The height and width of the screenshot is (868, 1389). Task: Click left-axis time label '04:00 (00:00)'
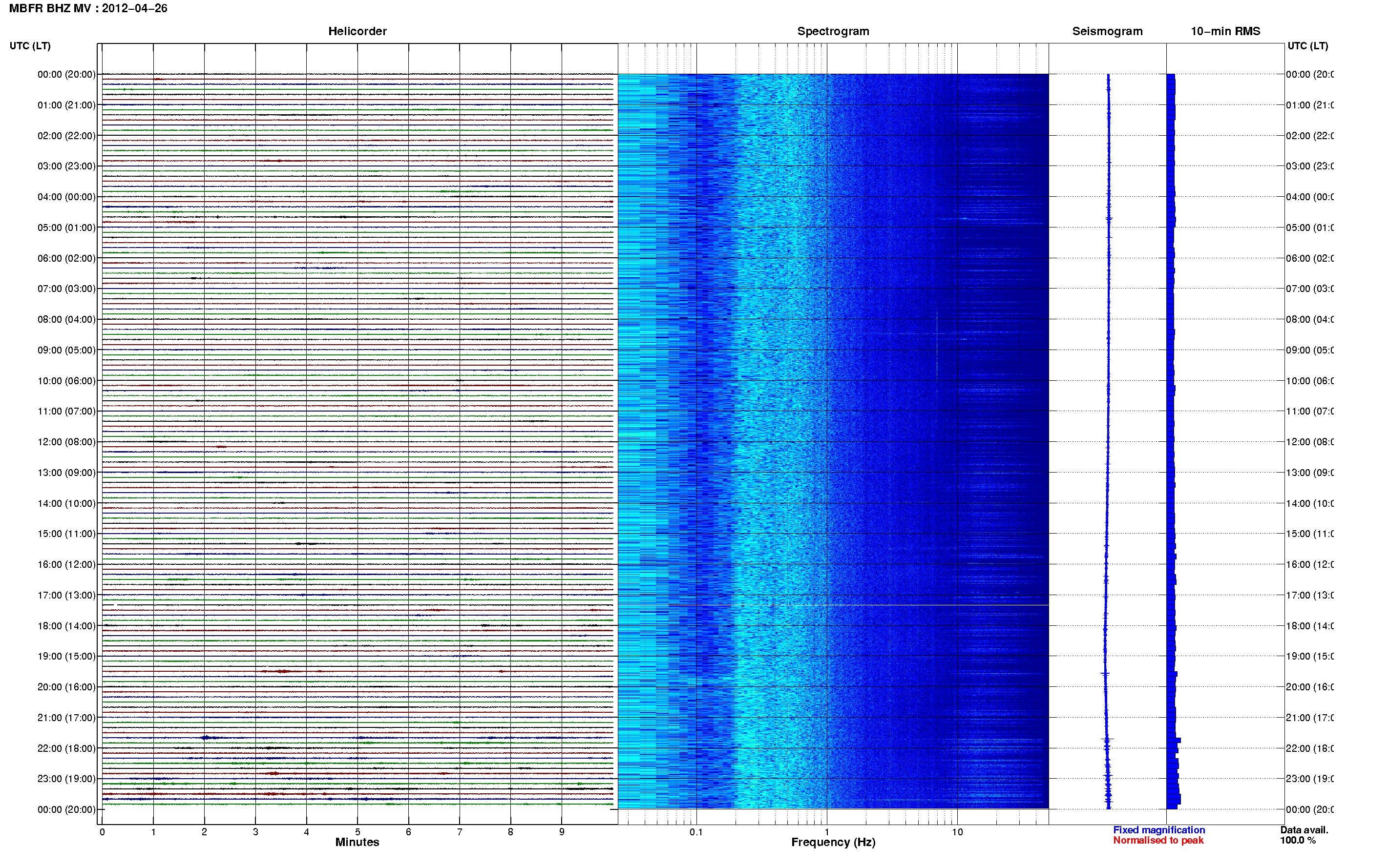pyautogui.click(x=66, y=197)
